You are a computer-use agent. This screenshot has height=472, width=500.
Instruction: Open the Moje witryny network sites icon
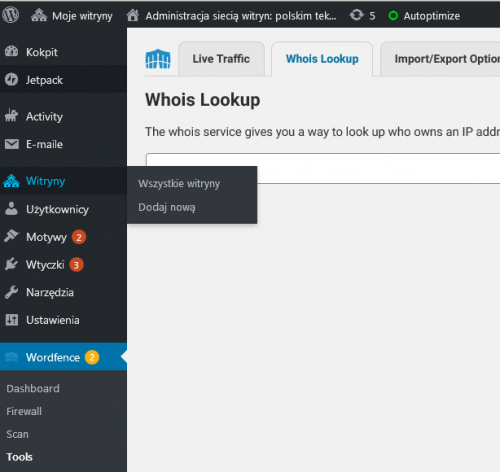39,15
